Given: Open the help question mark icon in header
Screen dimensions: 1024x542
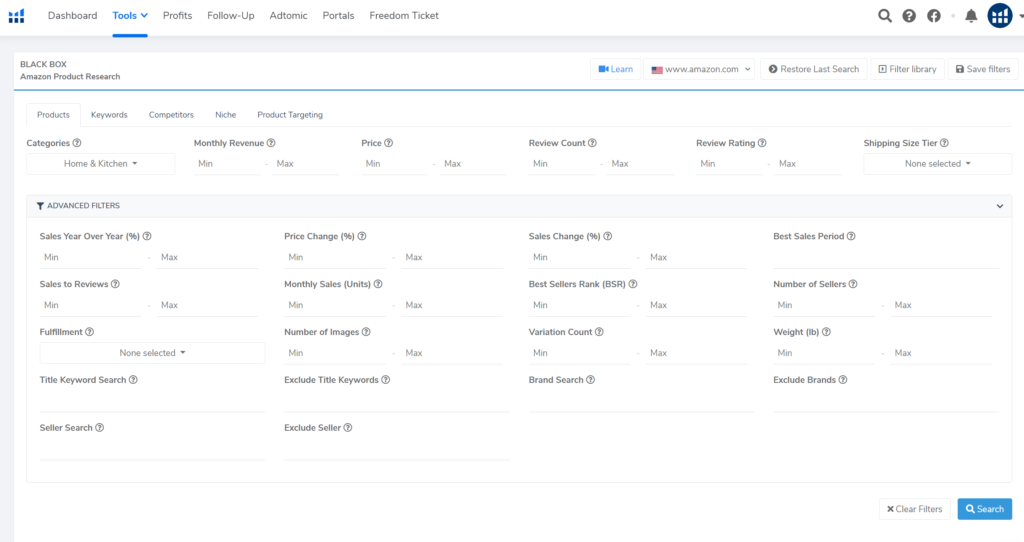Looking at the screenshot, I should 909,16.
